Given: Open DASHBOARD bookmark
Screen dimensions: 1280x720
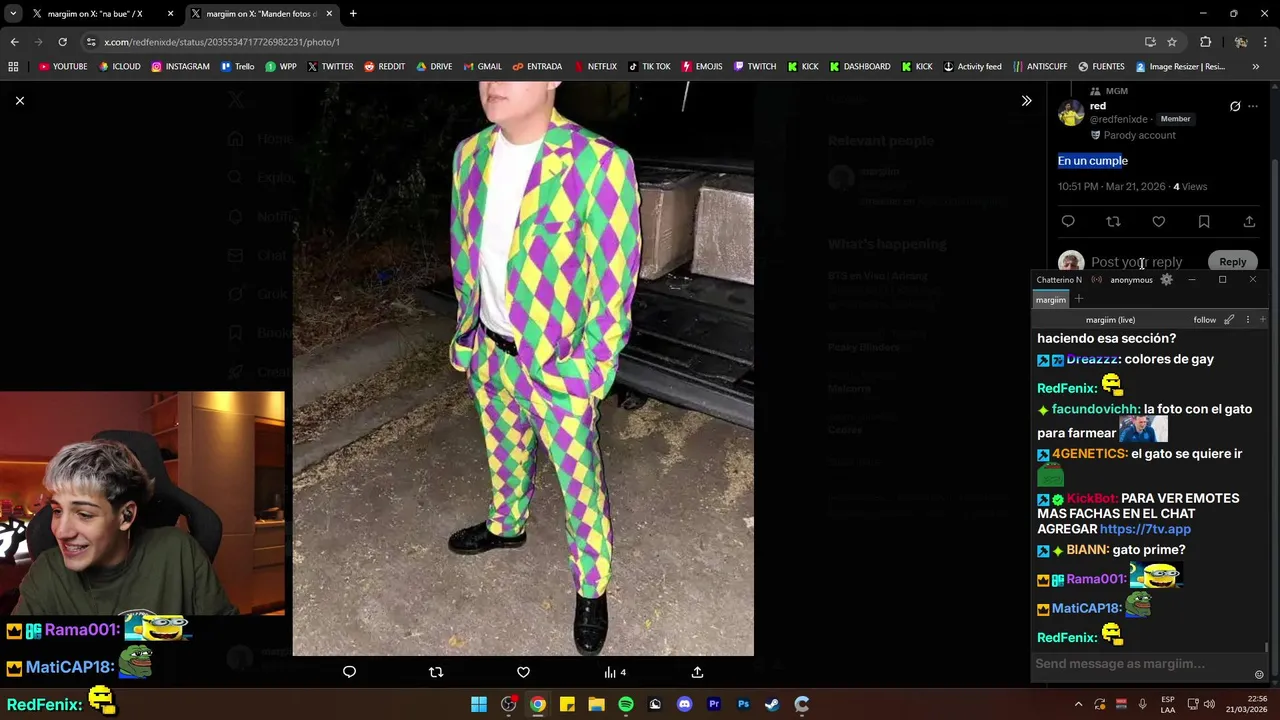Looking at the screenshot, I should (x=859, y=67).
